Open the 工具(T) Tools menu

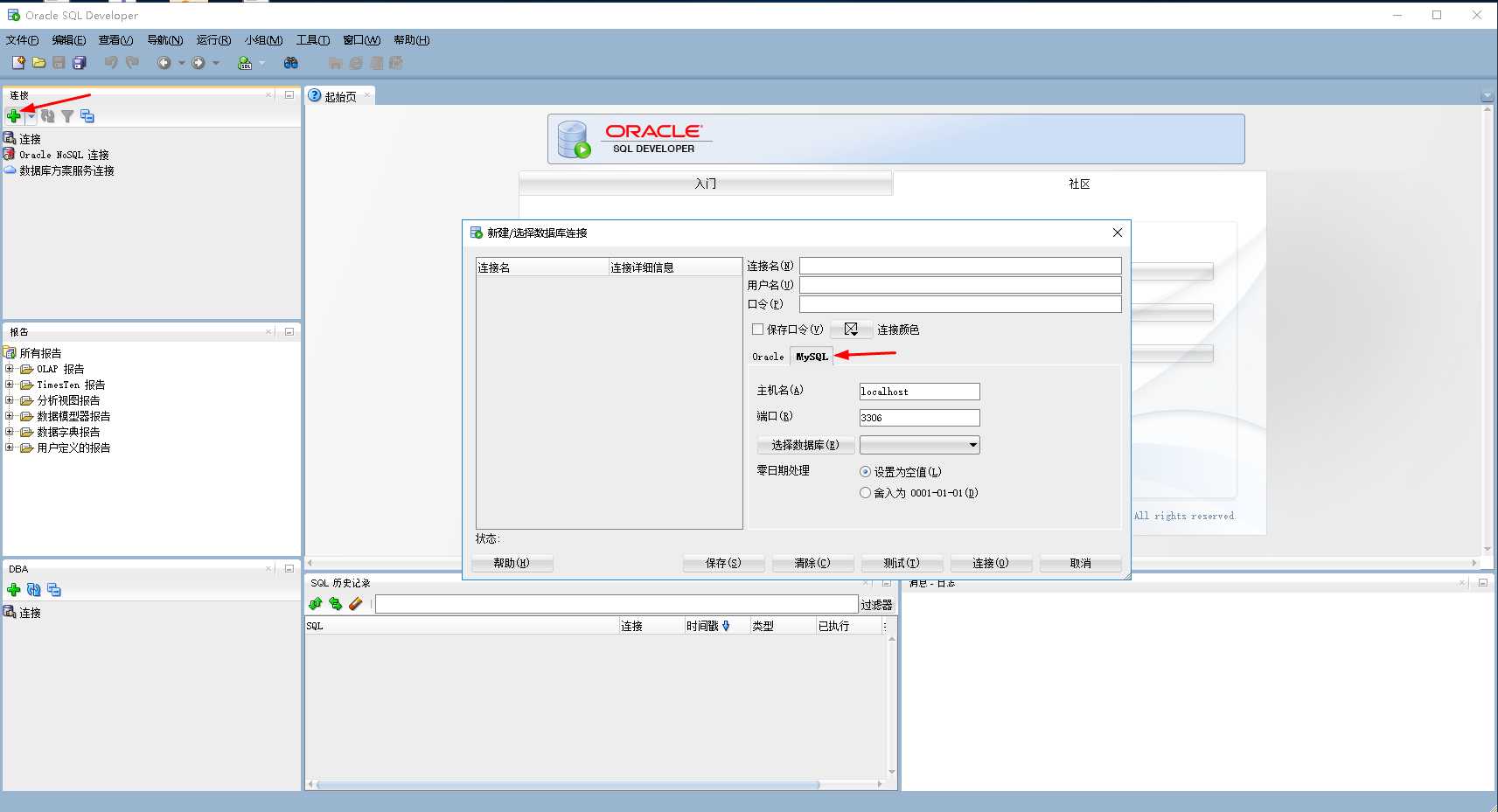[x=313, y=40]
